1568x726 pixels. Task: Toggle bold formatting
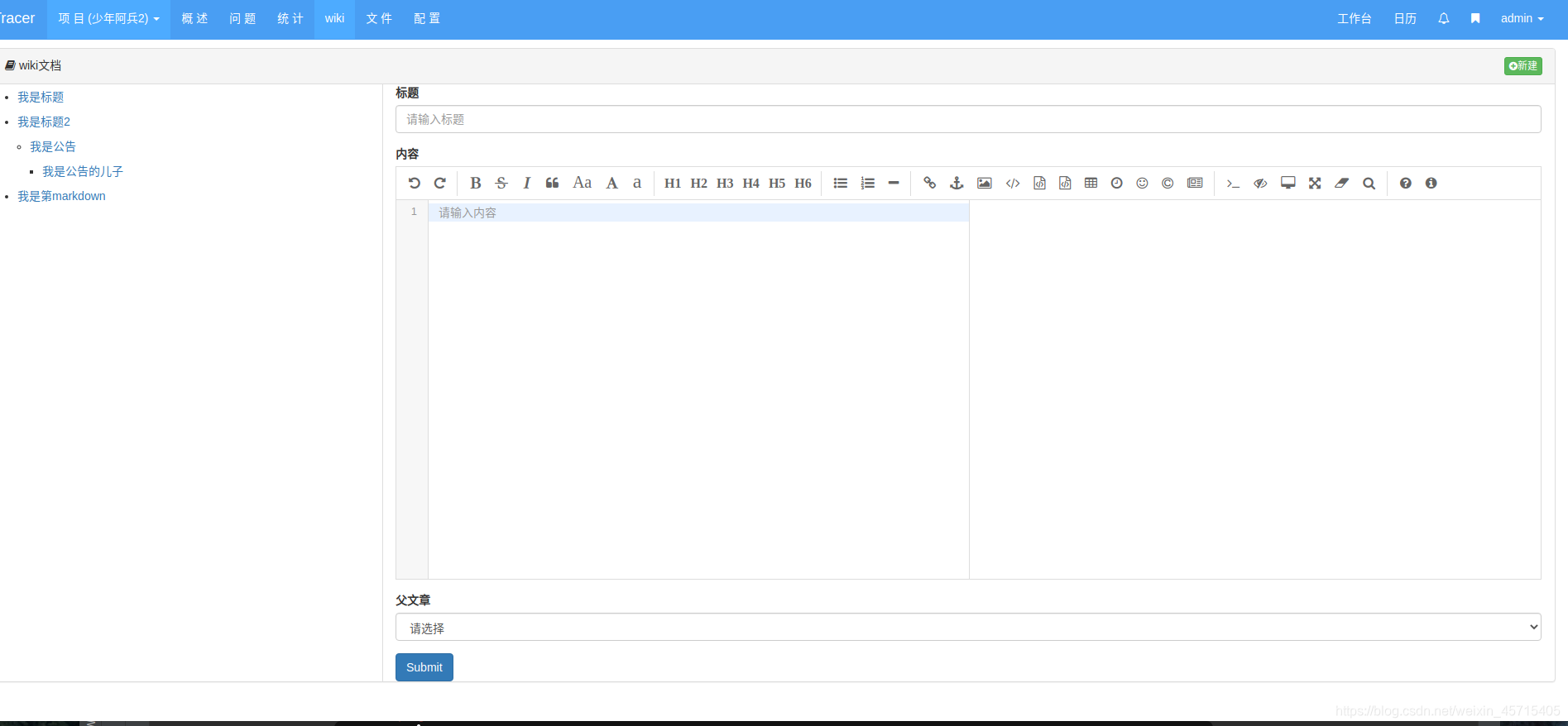point(476,184)
